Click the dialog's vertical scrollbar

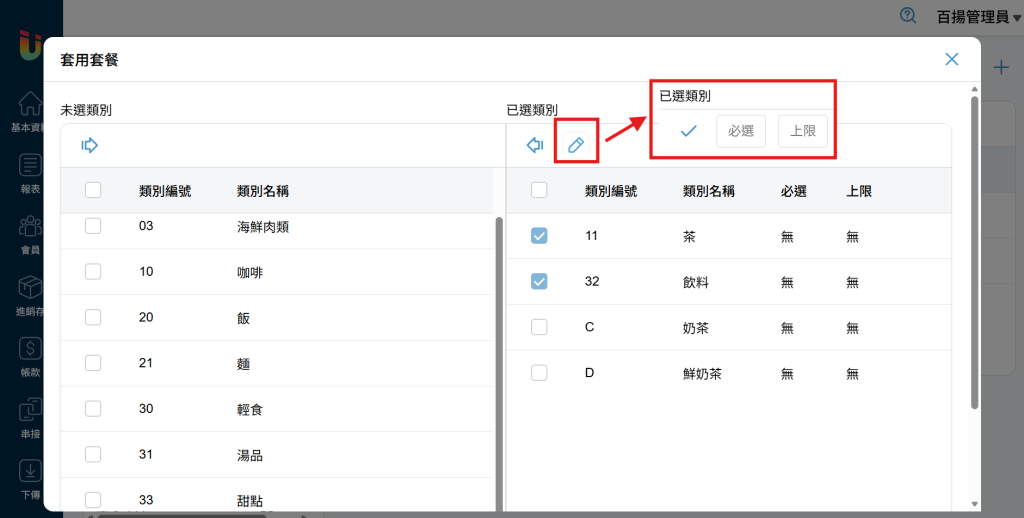tap(975, 250)
